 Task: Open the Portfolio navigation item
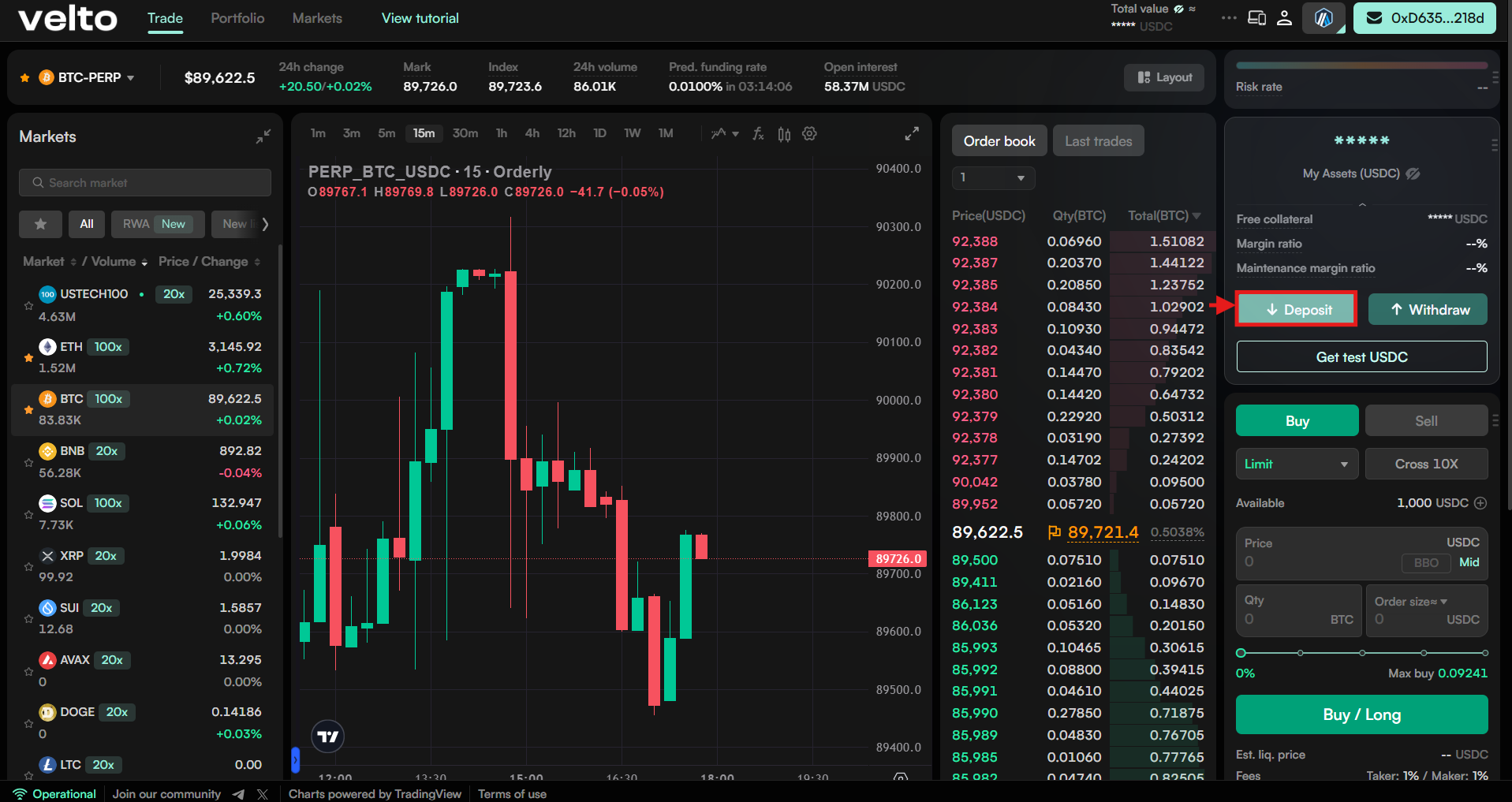(237, 17)
